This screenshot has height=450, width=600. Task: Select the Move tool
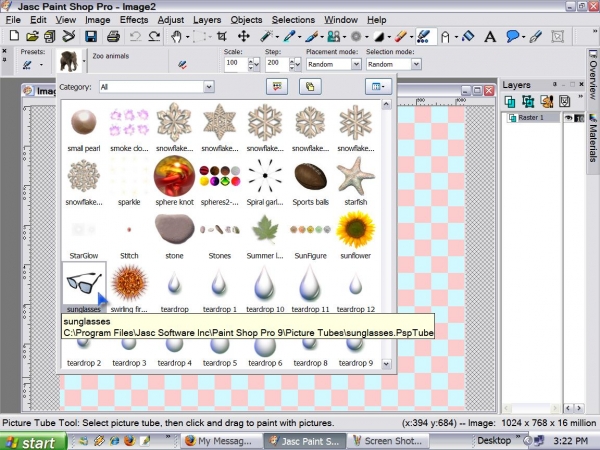[244, 37]
